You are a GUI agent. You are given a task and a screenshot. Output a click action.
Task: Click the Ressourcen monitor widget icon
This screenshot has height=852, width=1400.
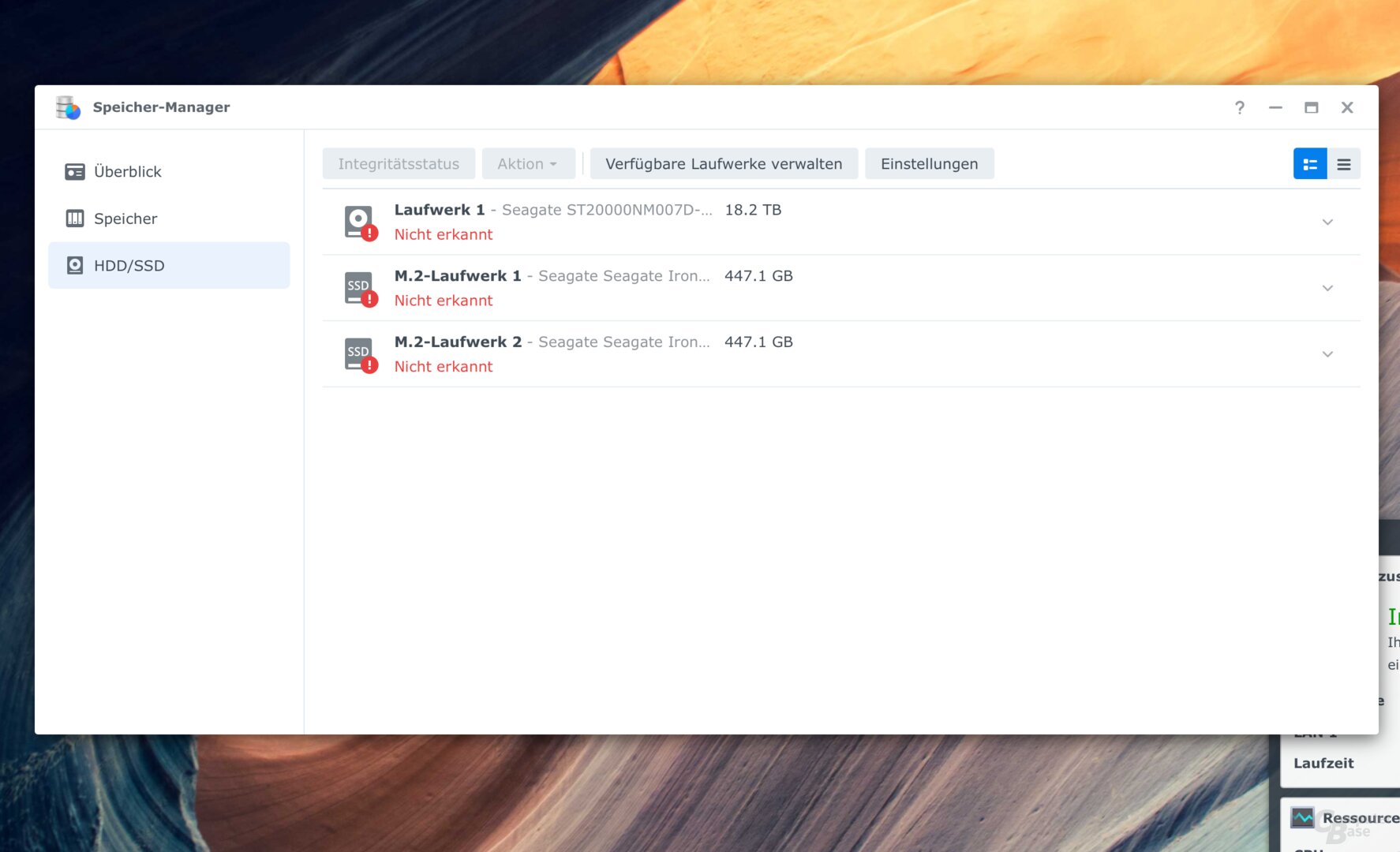pyautogui.click(x=1302, y=818)
